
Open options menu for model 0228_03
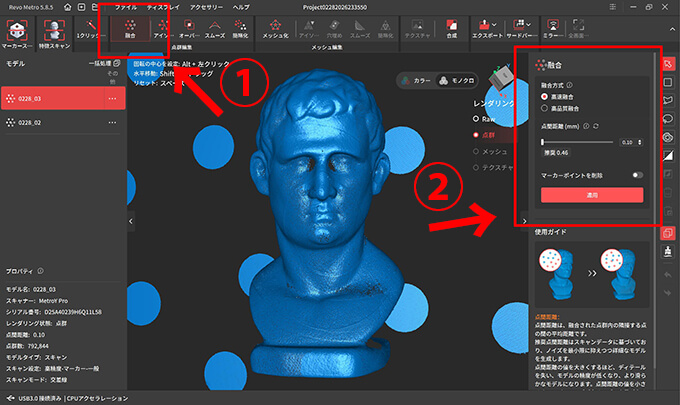coord(111,98)
